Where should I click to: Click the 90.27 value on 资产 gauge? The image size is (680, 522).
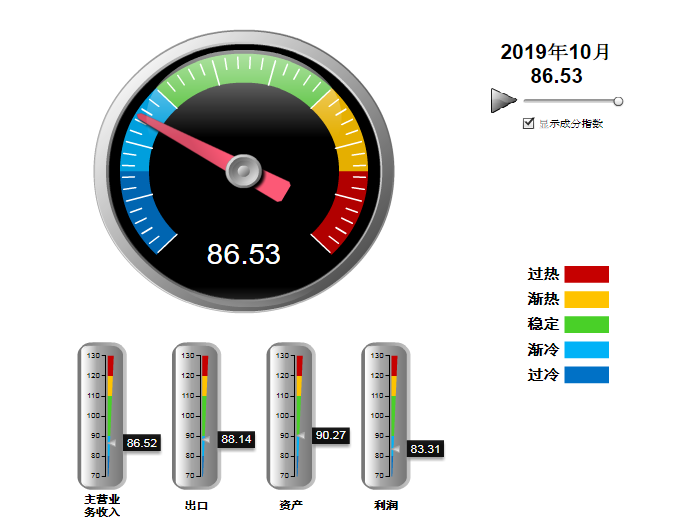pyautogui.click(x=331, y=435)
